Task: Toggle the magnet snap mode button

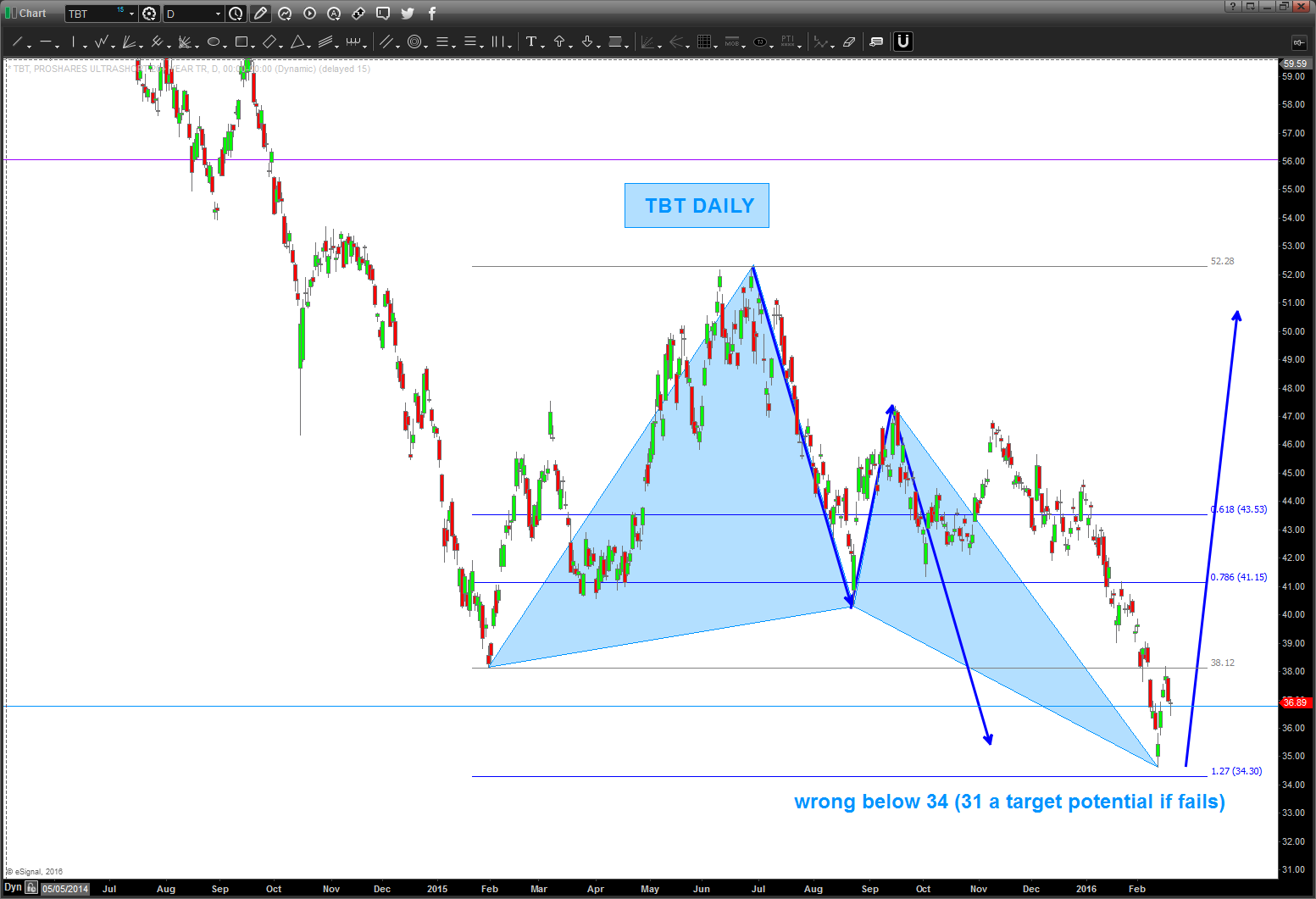Action: (903, 42)
